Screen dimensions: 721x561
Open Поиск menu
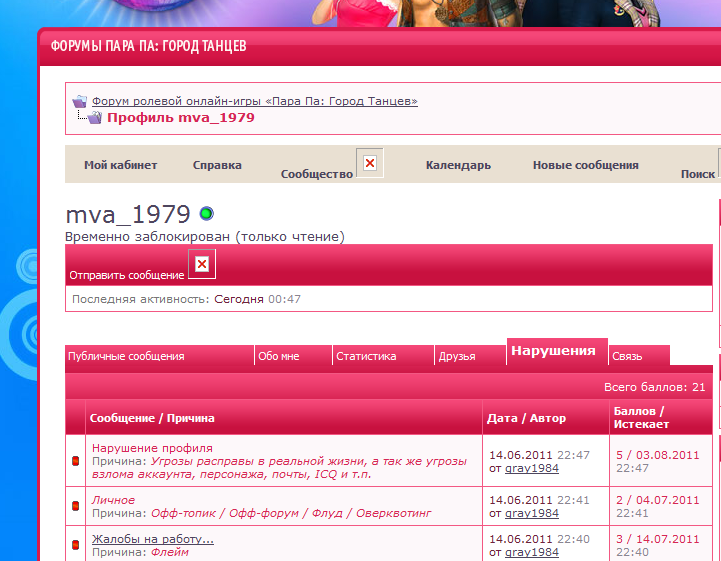pos(698,174)
